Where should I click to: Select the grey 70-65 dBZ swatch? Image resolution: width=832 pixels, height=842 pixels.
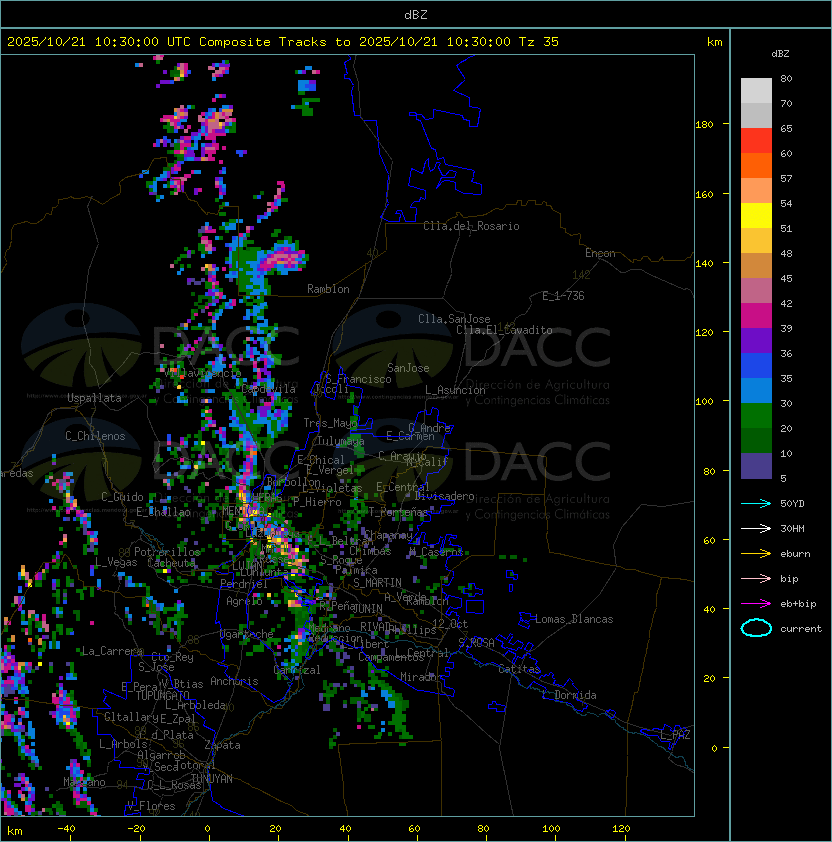pyautogui.click(x=756, y=115)
